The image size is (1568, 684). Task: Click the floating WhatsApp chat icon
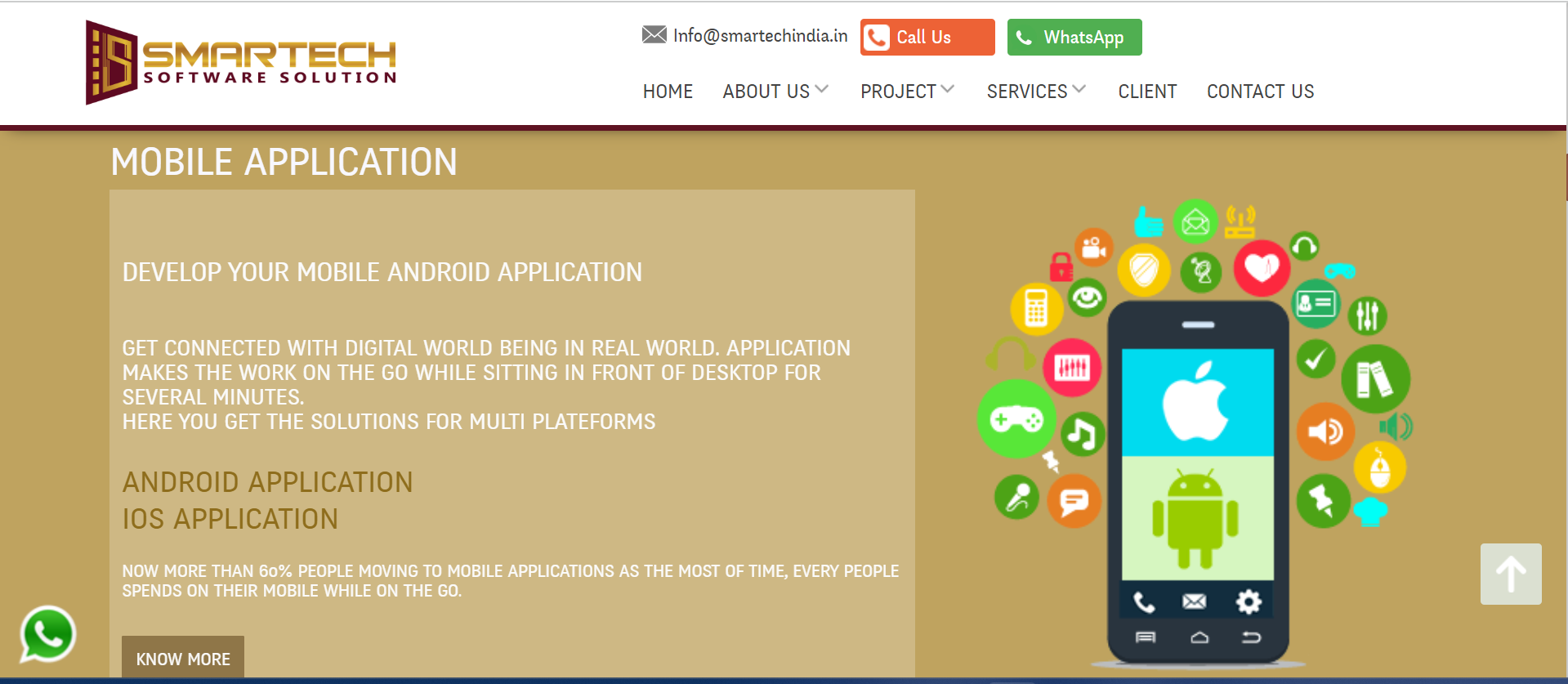point(48,634)
